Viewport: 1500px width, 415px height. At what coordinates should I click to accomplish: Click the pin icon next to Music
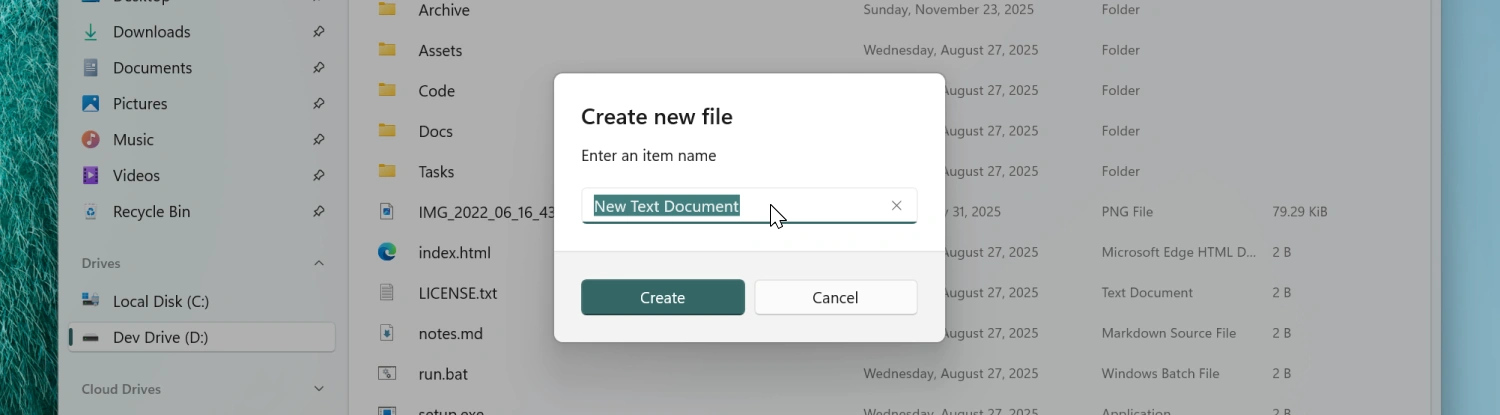318,140
